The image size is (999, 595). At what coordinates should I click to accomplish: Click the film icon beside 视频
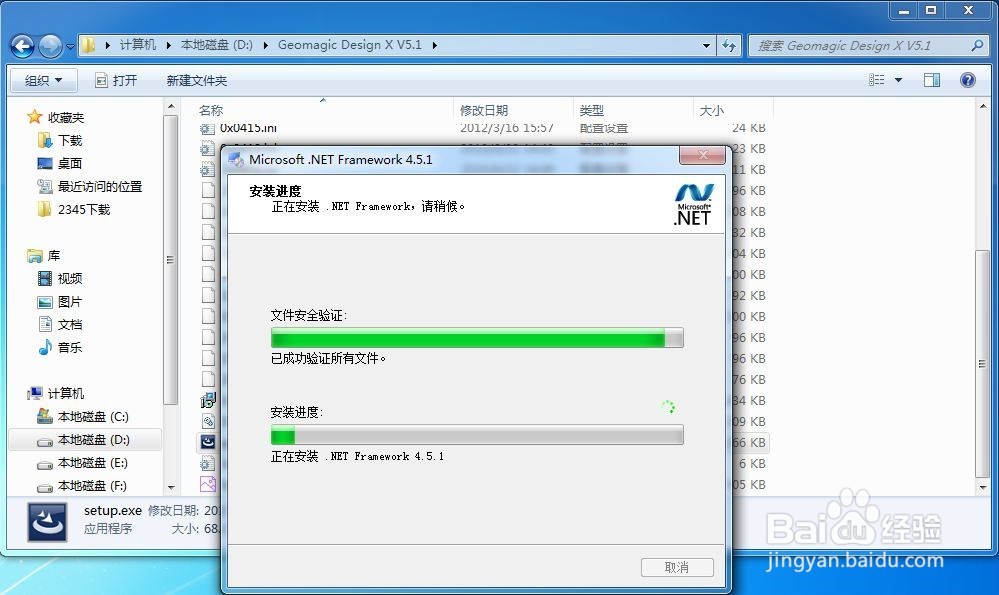(45, 278)
